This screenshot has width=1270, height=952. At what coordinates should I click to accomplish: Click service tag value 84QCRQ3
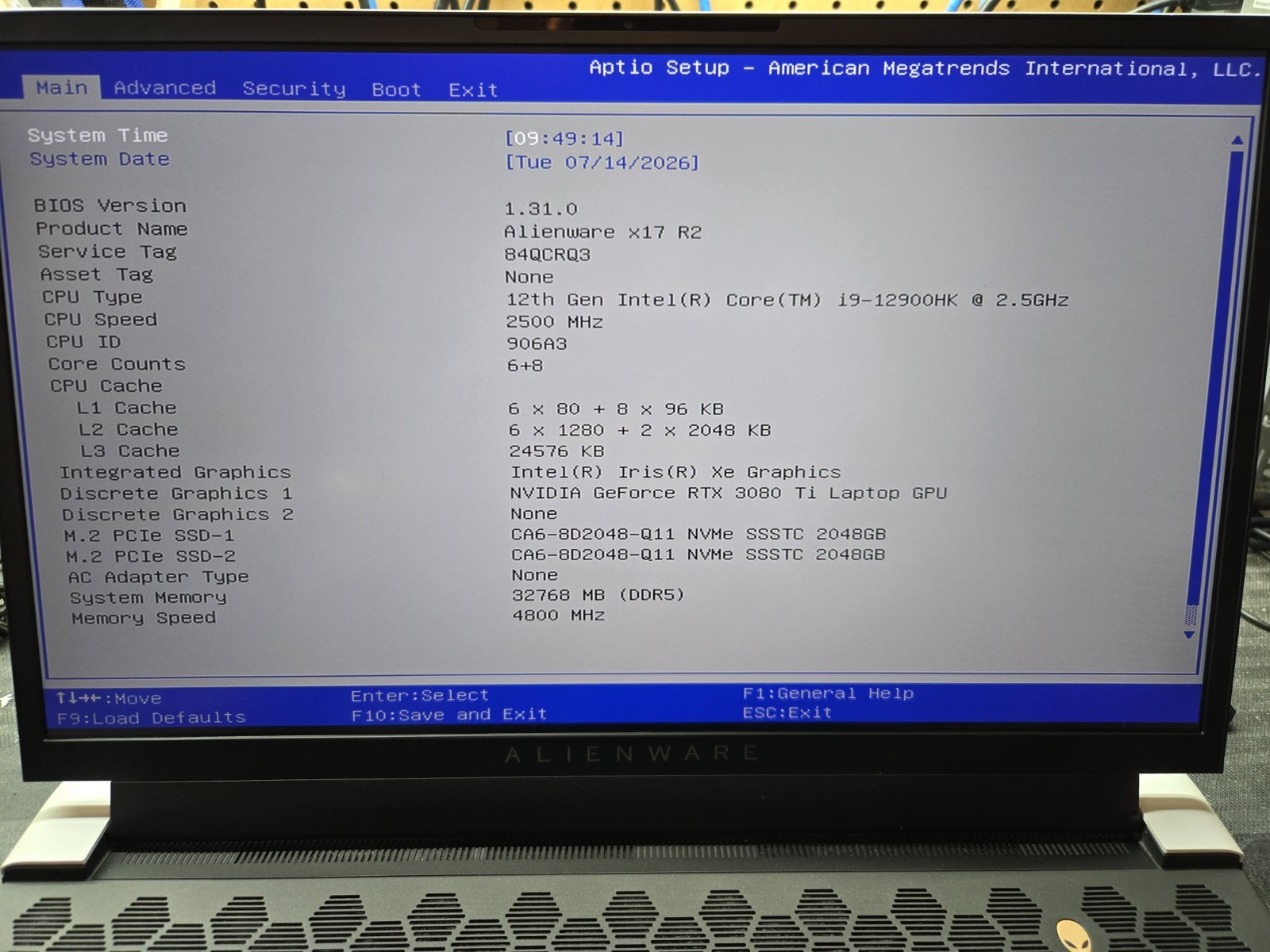(548, 255)
